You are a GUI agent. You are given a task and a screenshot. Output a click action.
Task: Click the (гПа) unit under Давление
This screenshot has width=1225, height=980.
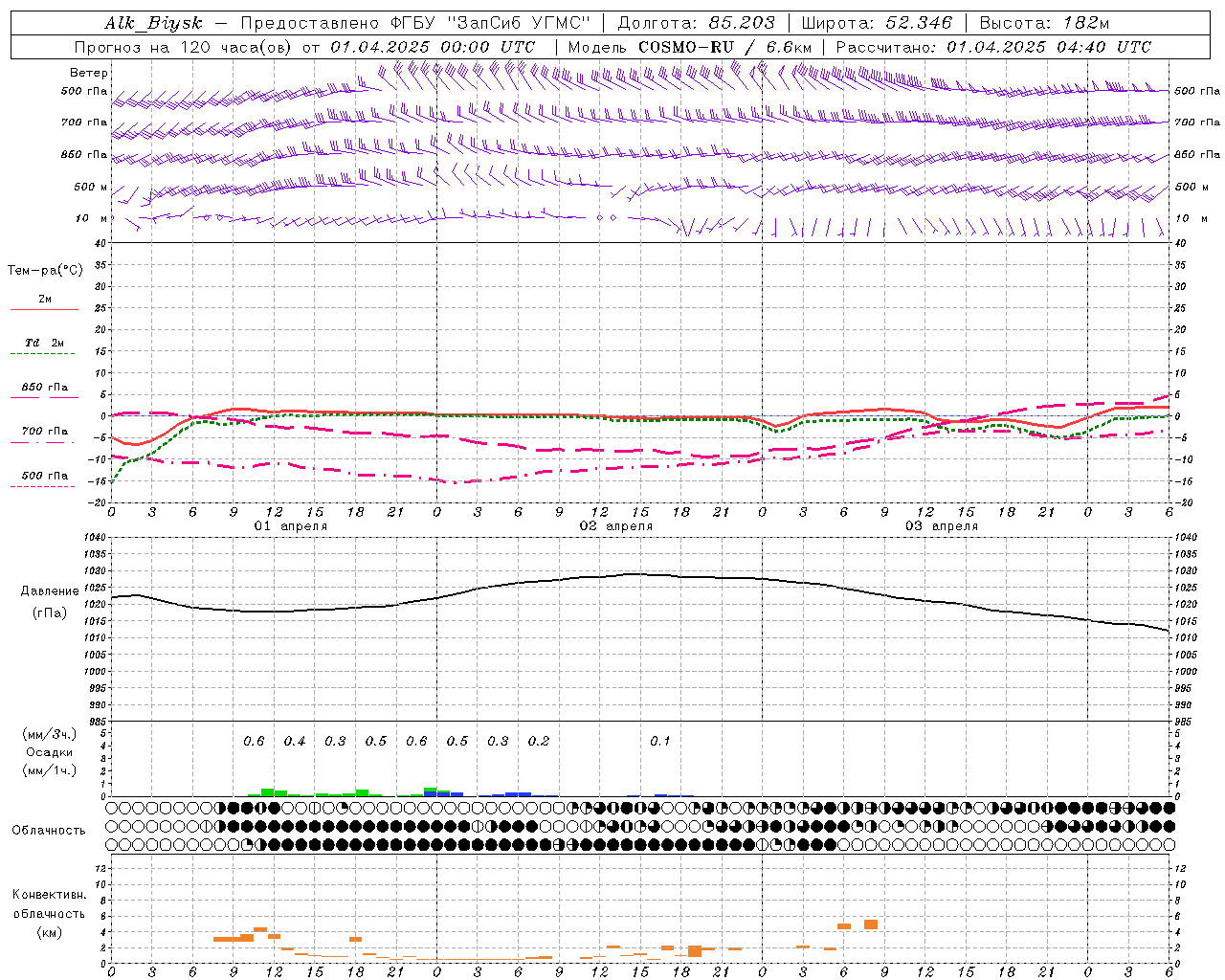pos(50,613)
